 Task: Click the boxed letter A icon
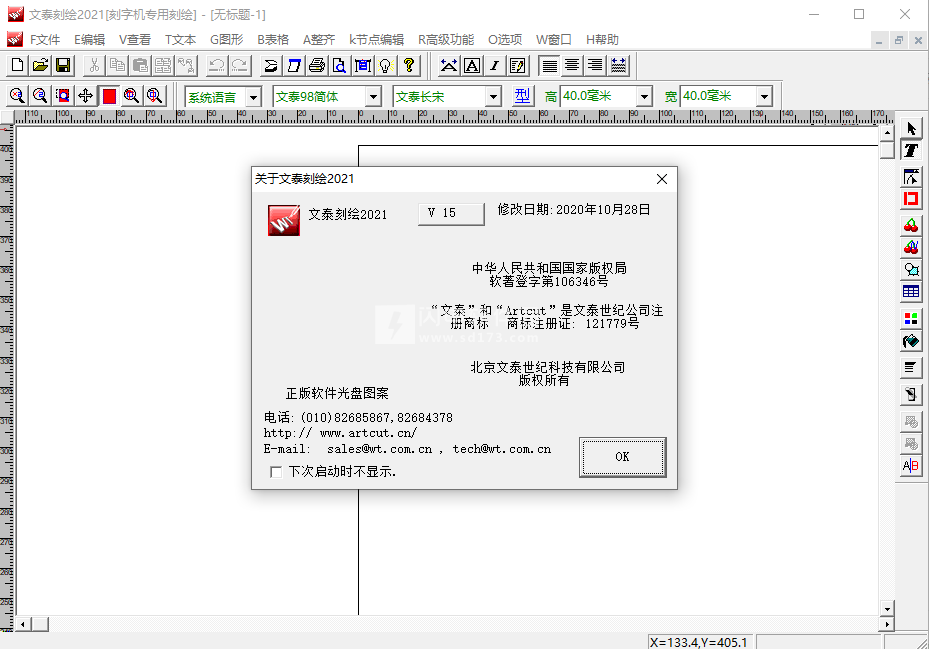(x=472, y=65)
